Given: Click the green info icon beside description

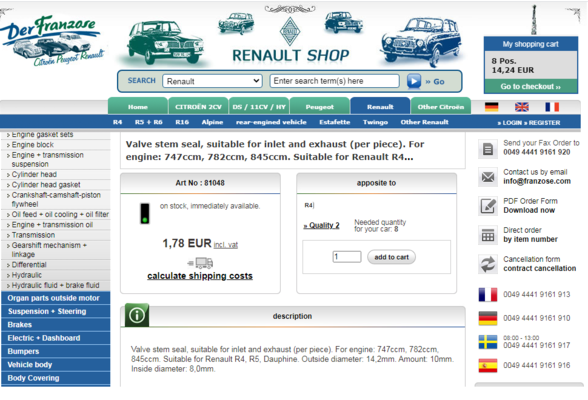Looking at the screenshot, I should [x=137, y=315].
